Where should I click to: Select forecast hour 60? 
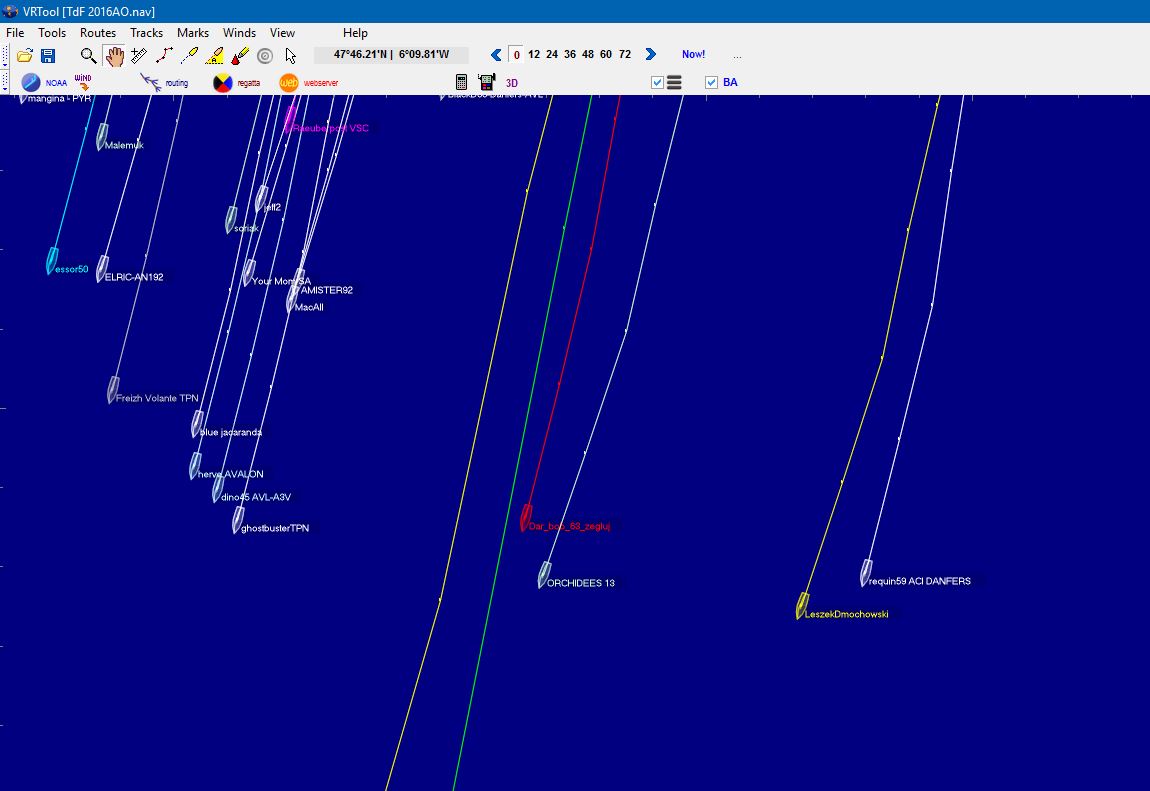coord(606,54)
